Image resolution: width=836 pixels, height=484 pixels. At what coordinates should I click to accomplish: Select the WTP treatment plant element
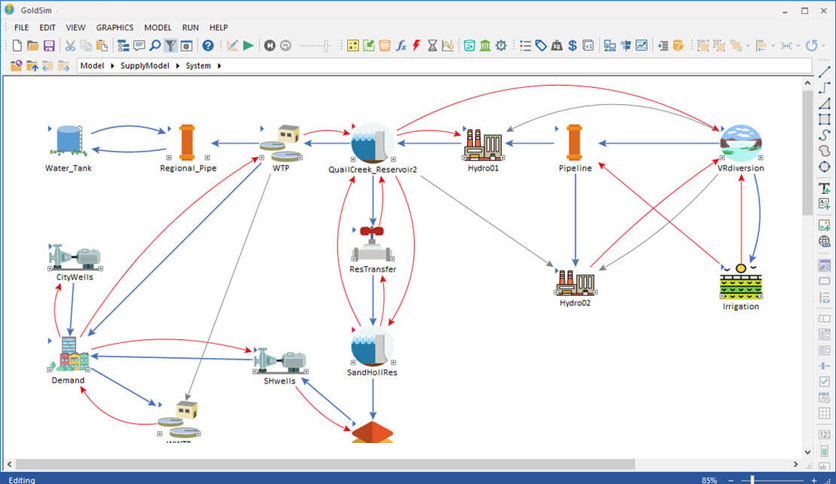(x=281, y=143)
